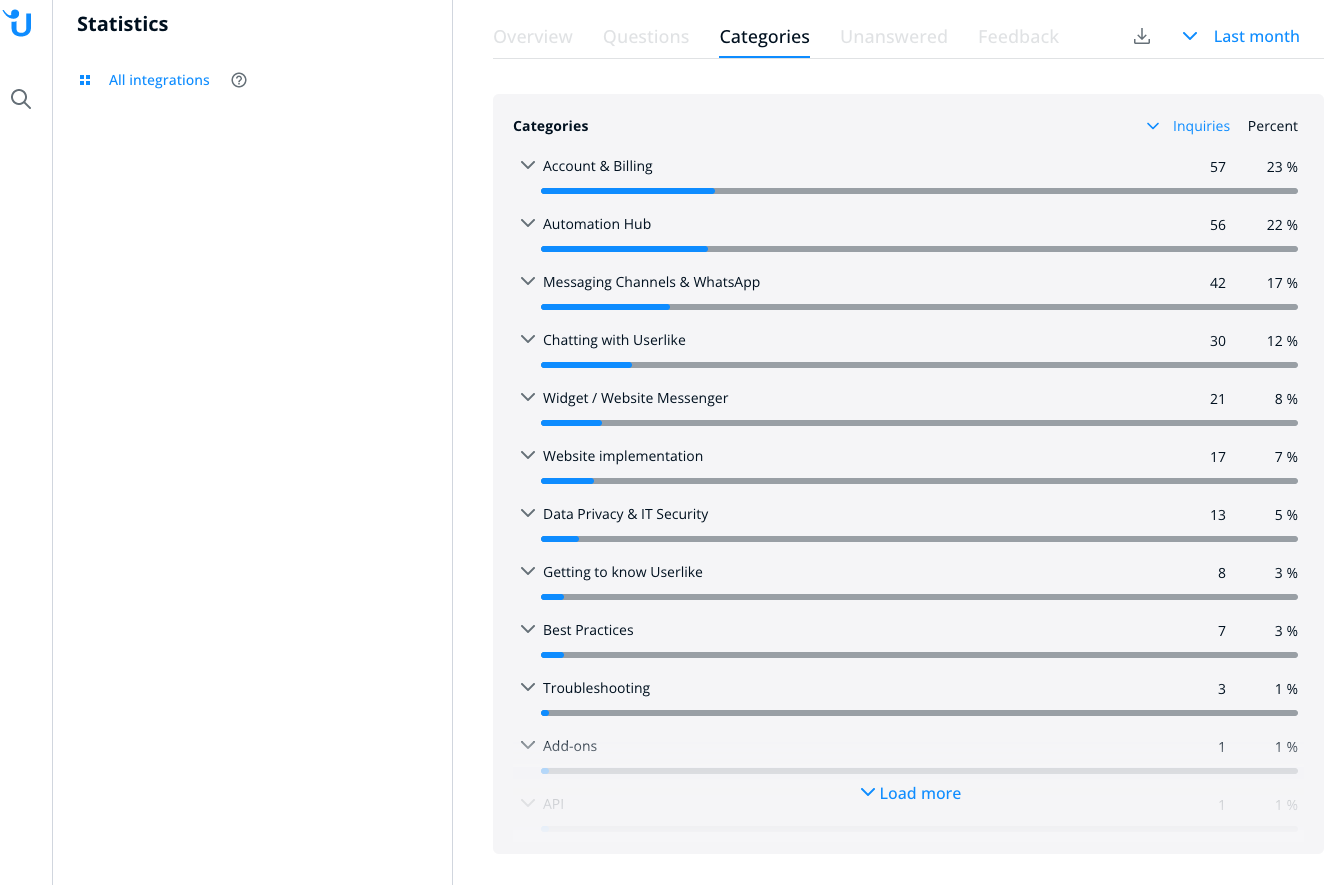
Task: Click Load more to show categories
Action: (x=910, y=793)
